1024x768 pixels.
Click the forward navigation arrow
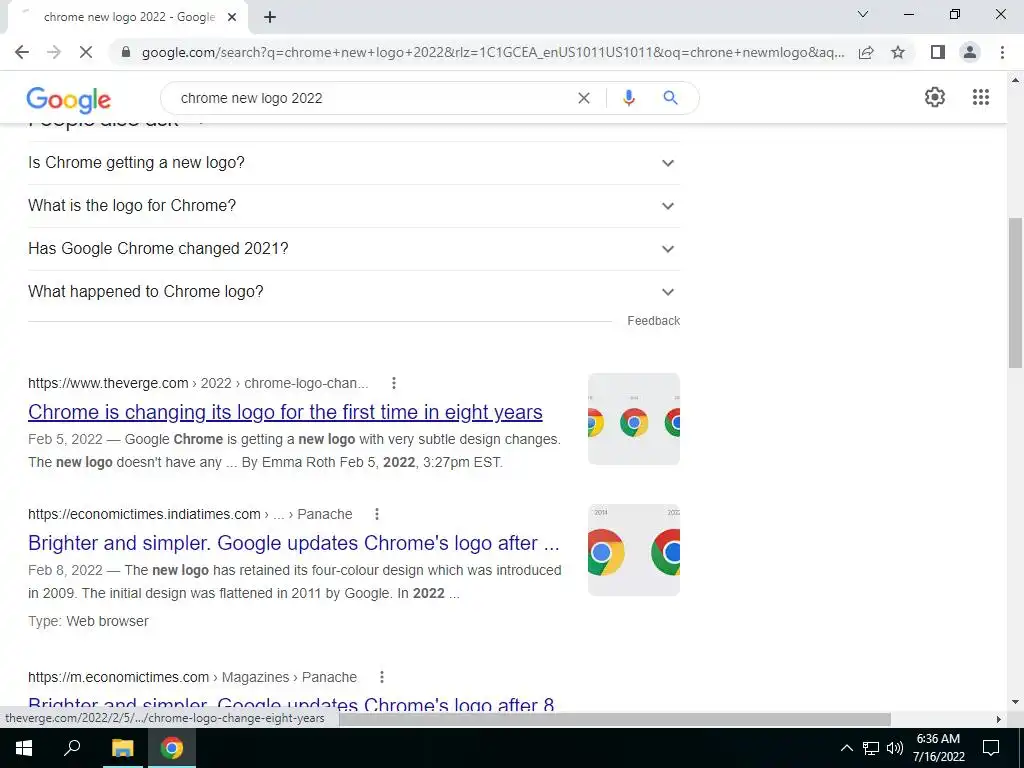pos(54,52)
